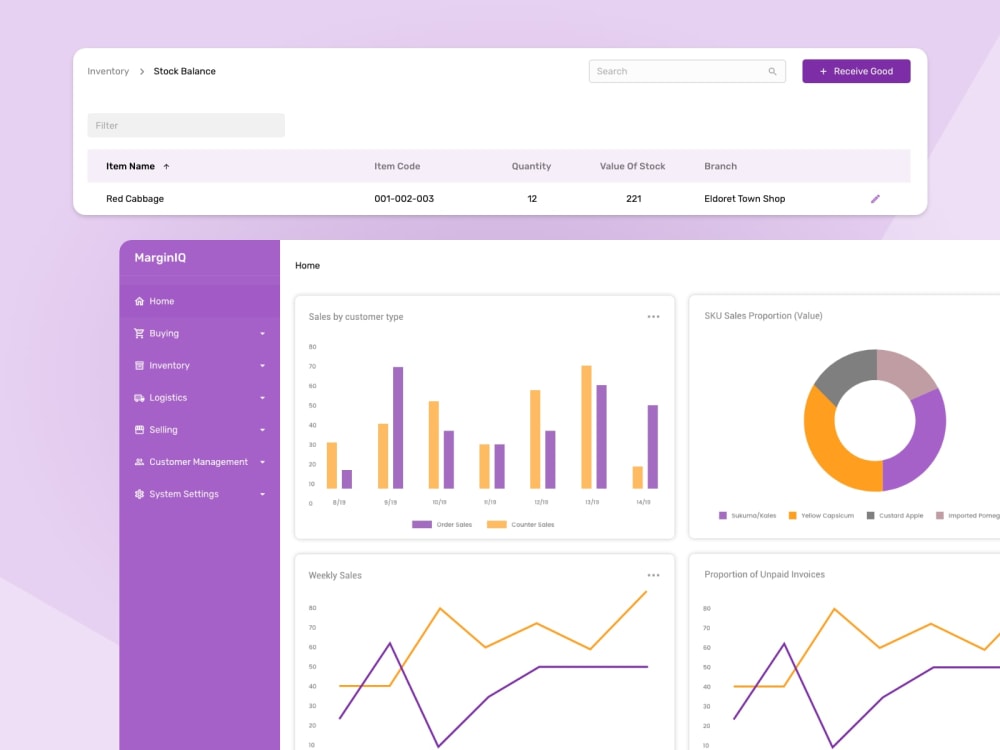
Task: Click the Receive Good button
Action: tap(856, 71)
